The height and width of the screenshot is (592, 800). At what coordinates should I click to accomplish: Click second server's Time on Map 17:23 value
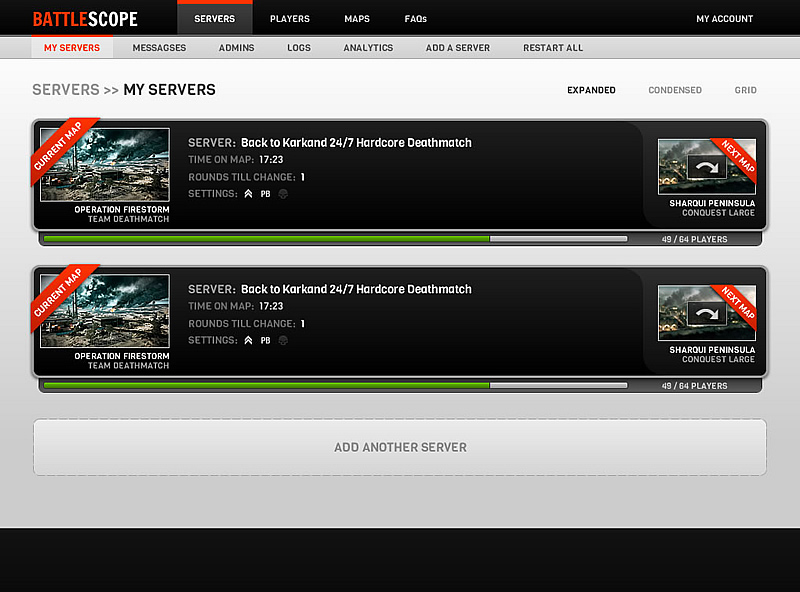271,306
